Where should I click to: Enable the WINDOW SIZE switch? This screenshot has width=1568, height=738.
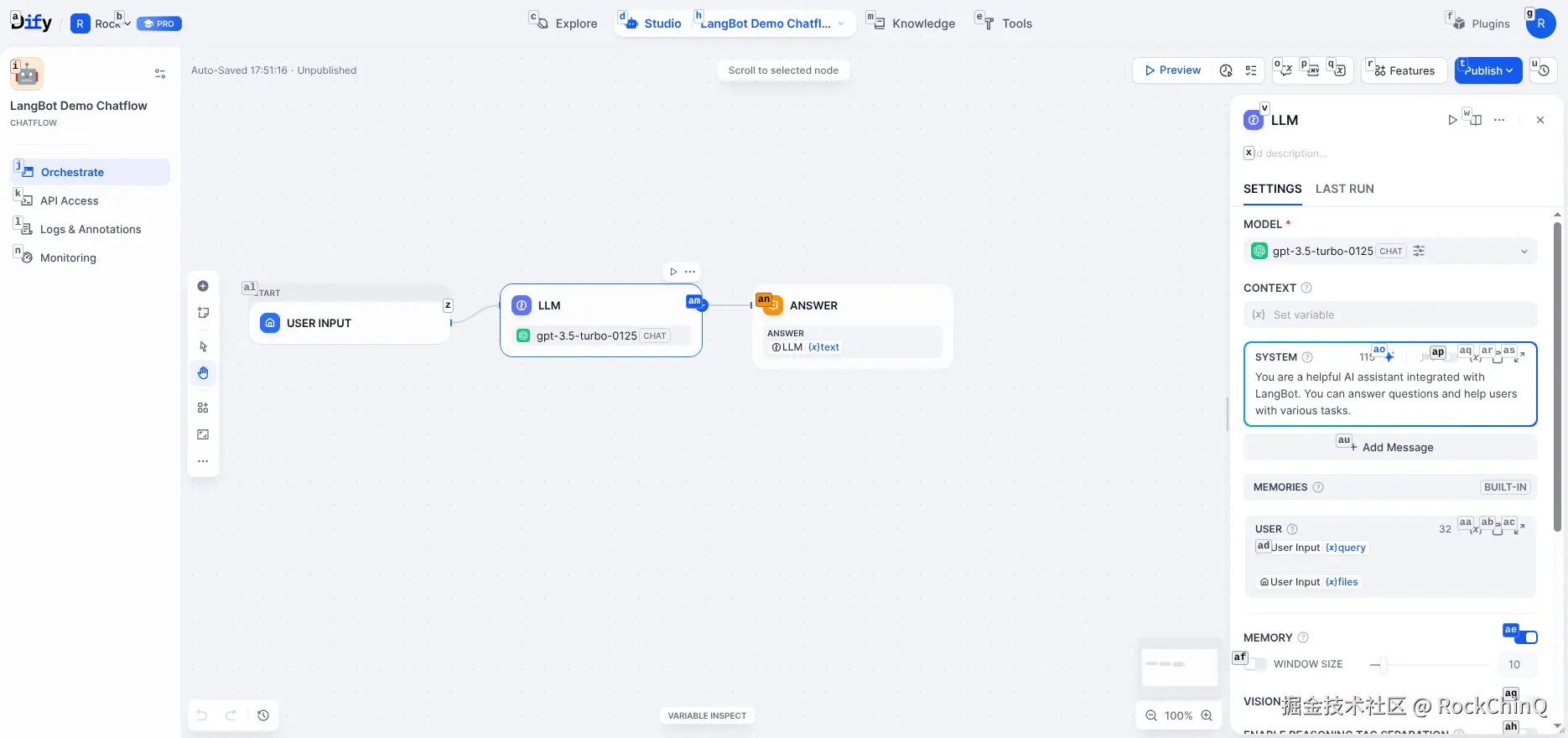[1256, 664]
